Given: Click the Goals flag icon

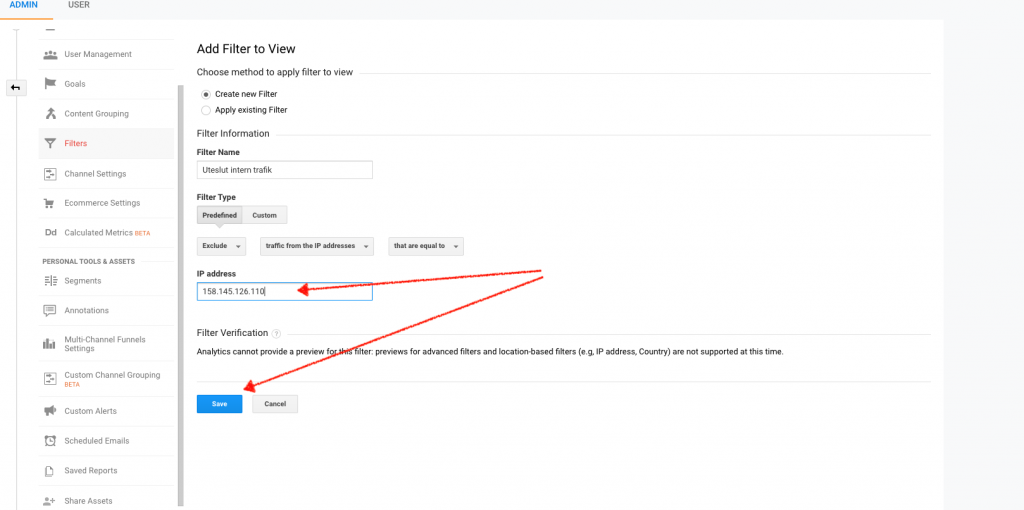Looking at the screenshot, I should point(50,84).
